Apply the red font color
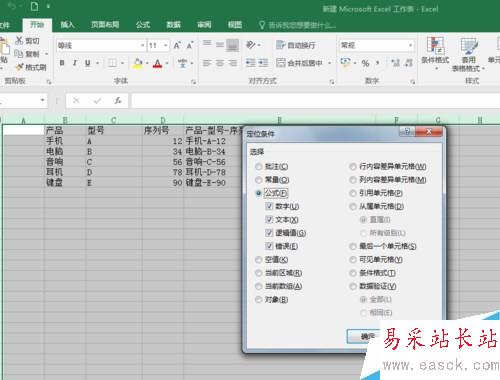Image resolution: width=500 pixels, height=380 pixels. [157, 63]
